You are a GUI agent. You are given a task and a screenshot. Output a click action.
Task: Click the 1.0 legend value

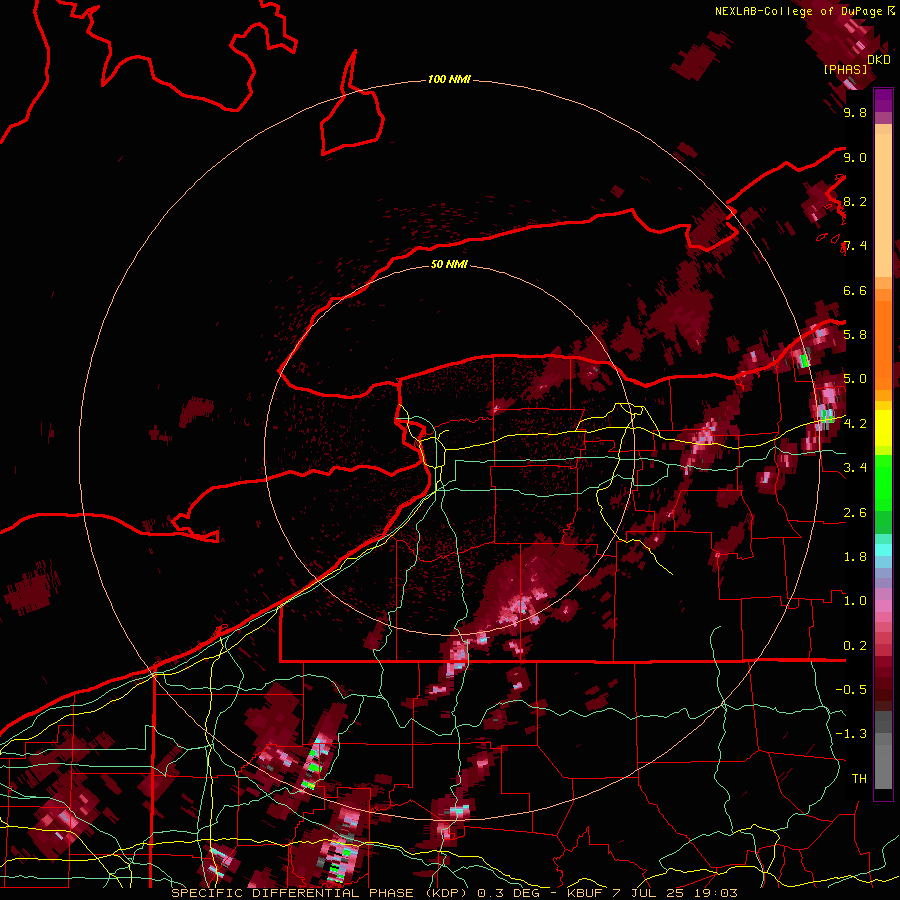[855, 601]
